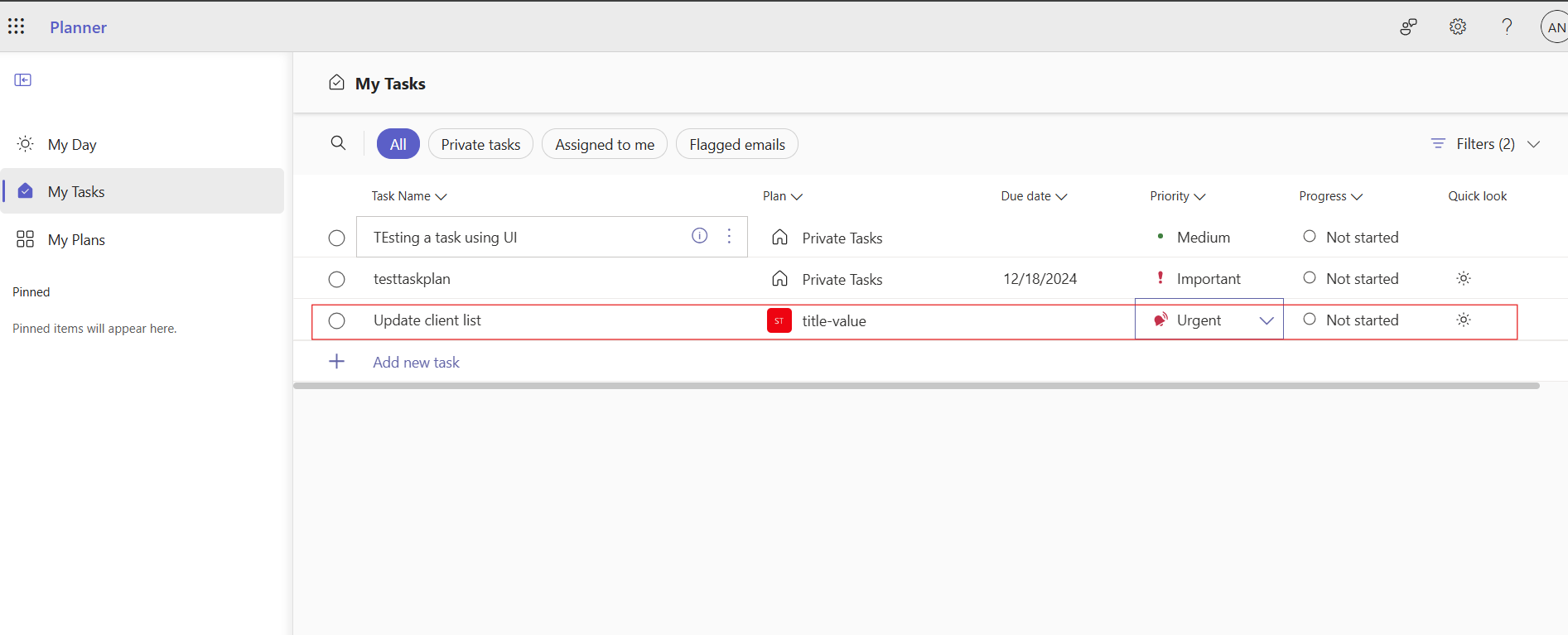Open the feedback icon in the header

[1408, 26]
